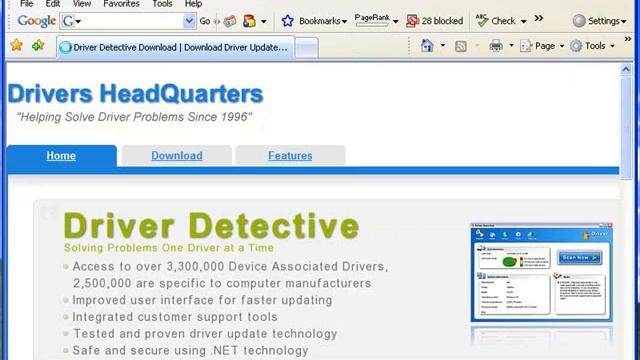The width and height of the screenshot is (640, 360).
Task: Expand the Google search history dropdown
Action: click(x=189, y=21)
